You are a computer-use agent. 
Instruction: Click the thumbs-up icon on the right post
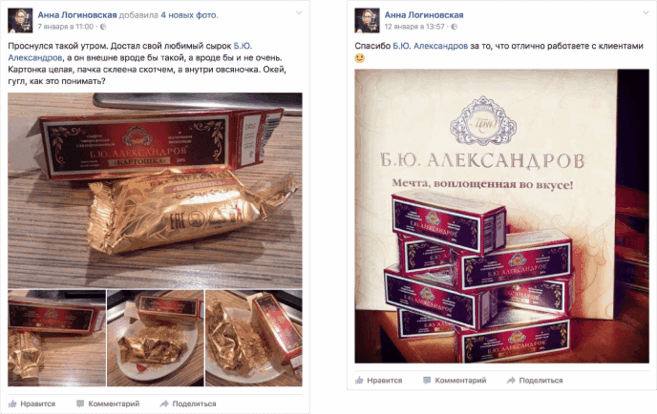tap(359, 380)
